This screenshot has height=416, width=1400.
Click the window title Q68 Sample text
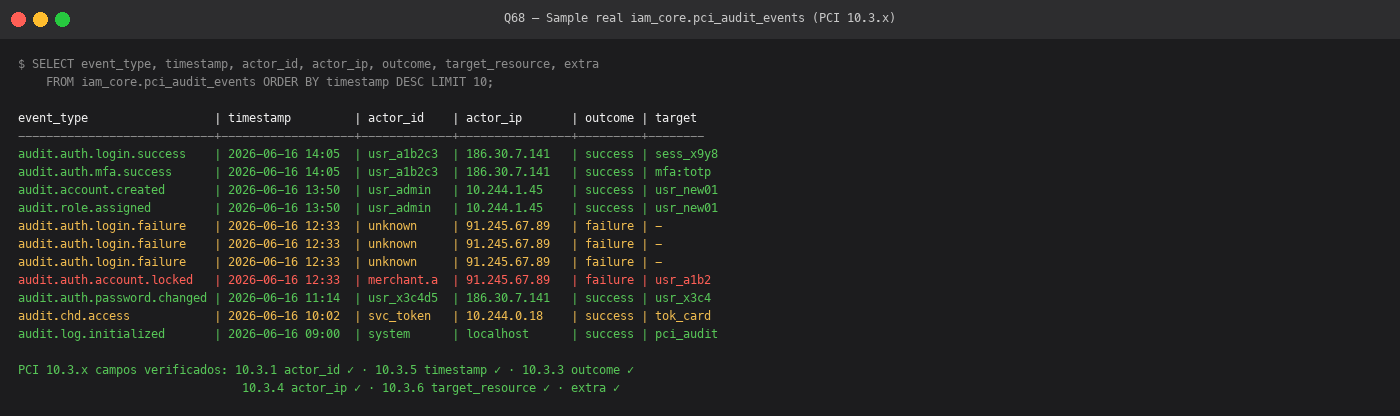[700, 18]
